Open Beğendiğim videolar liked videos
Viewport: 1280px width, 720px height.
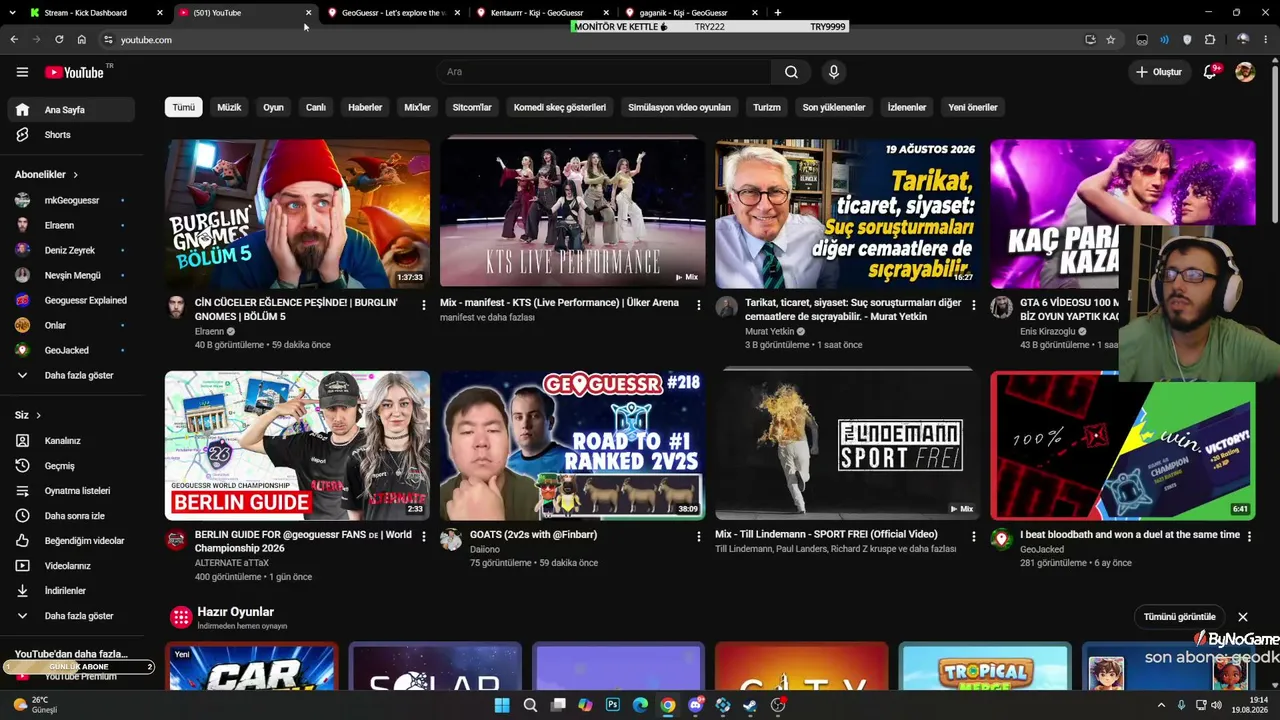pyautogui.click(x=70, y=541)
